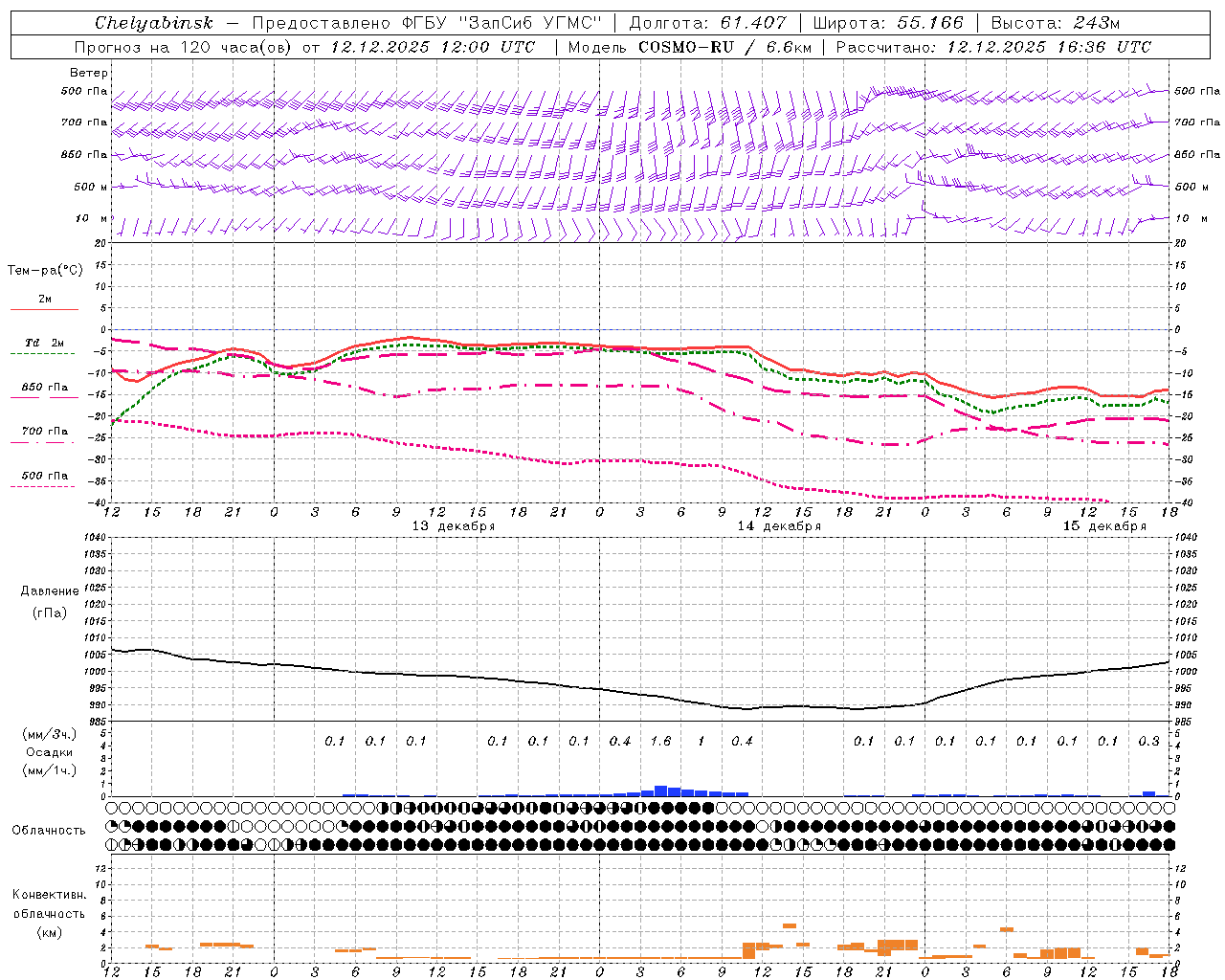Select the elevation text Высота: 243м
The image size is (1225, 980).
[1055, 23]
